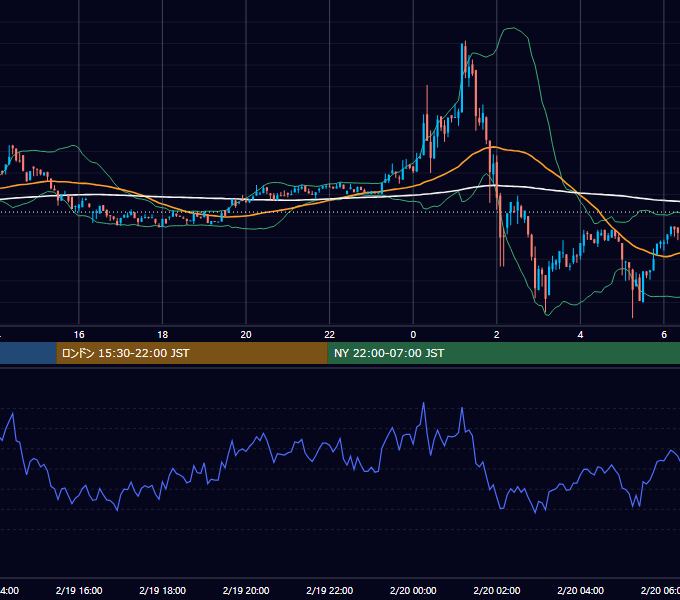
Task: Click the 20 hour label on price chart axis
Action: point(246,335)
